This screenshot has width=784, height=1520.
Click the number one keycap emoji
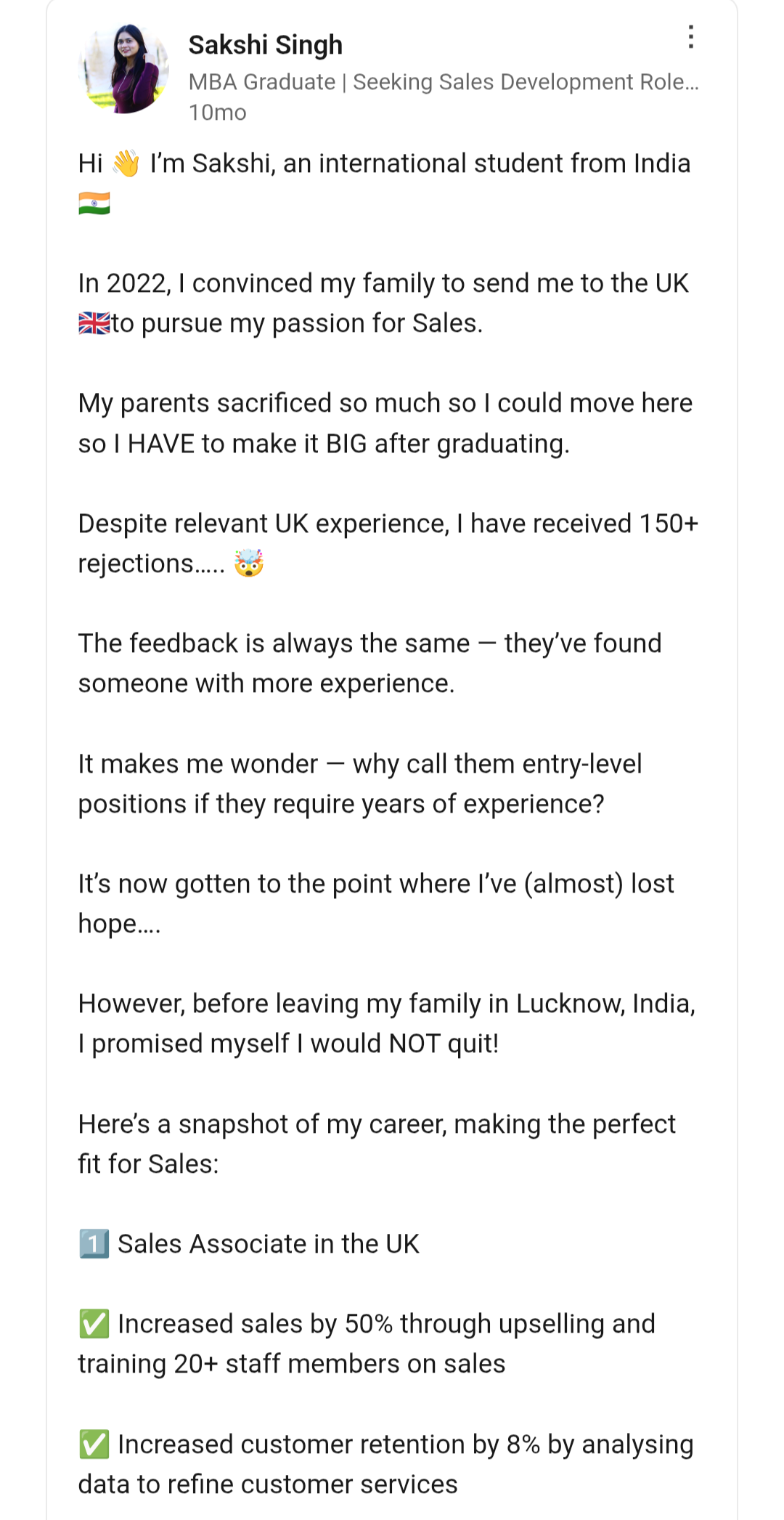[x=94, y=1244]
